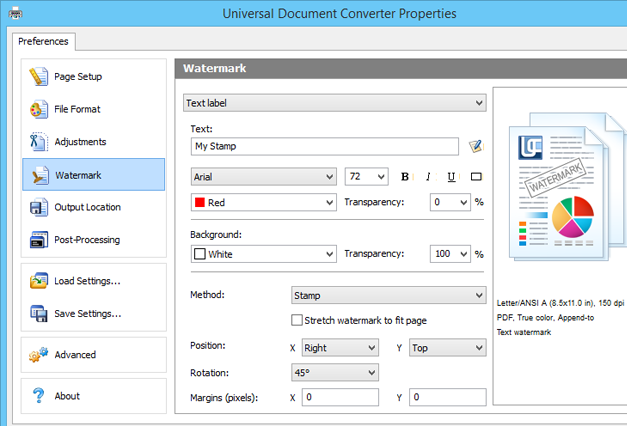627x426 pixels.
Task: Click the Load Settings folder icon
Action: coord(39,281)
